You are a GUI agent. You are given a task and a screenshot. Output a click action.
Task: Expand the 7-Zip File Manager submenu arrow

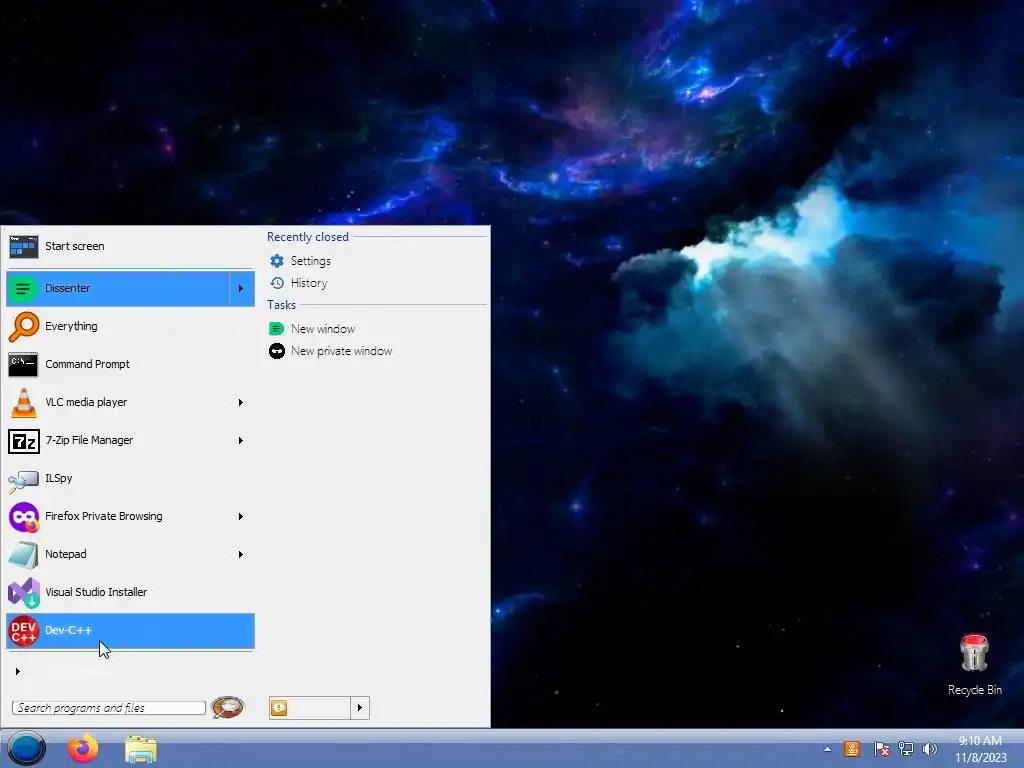[x=241, y=441]
